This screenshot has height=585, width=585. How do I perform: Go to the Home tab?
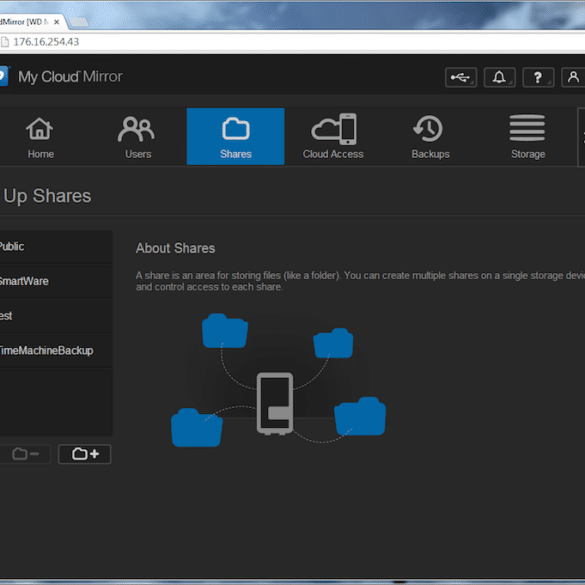click(40, 137)
